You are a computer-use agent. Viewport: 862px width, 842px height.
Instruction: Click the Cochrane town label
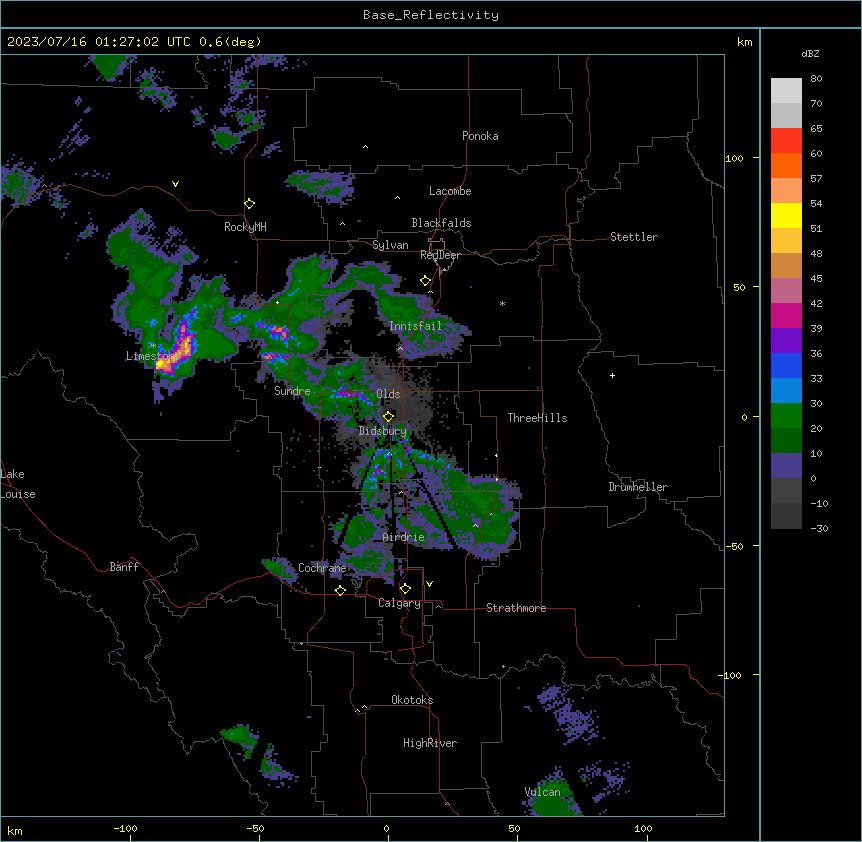coord(322,568)
